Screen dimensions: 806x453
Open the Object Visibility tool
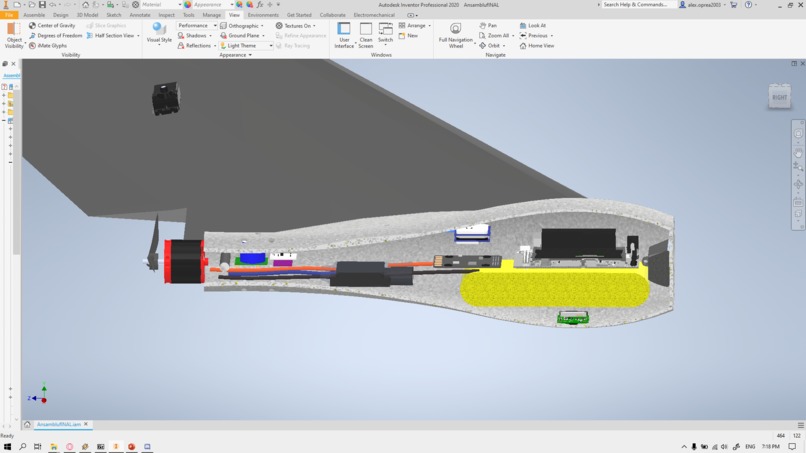pyautogui.click(x=14, y=35)
